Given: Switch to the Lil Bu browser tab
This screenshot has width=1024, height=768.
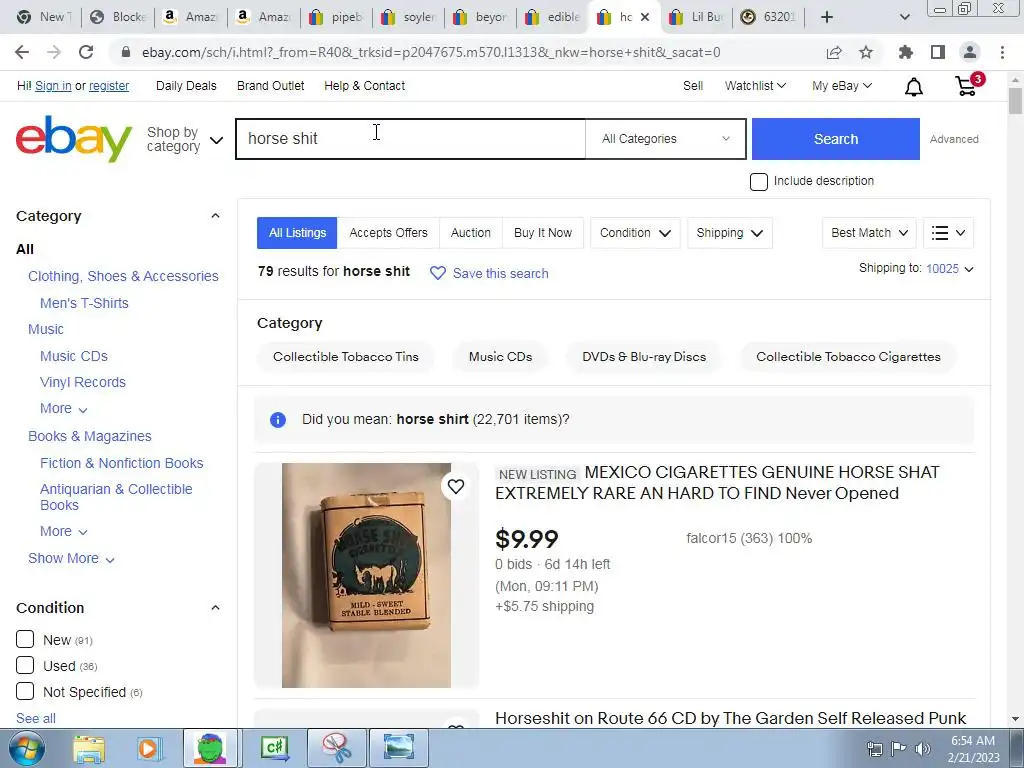Looking at the screenshot, I should pos(696,17).
